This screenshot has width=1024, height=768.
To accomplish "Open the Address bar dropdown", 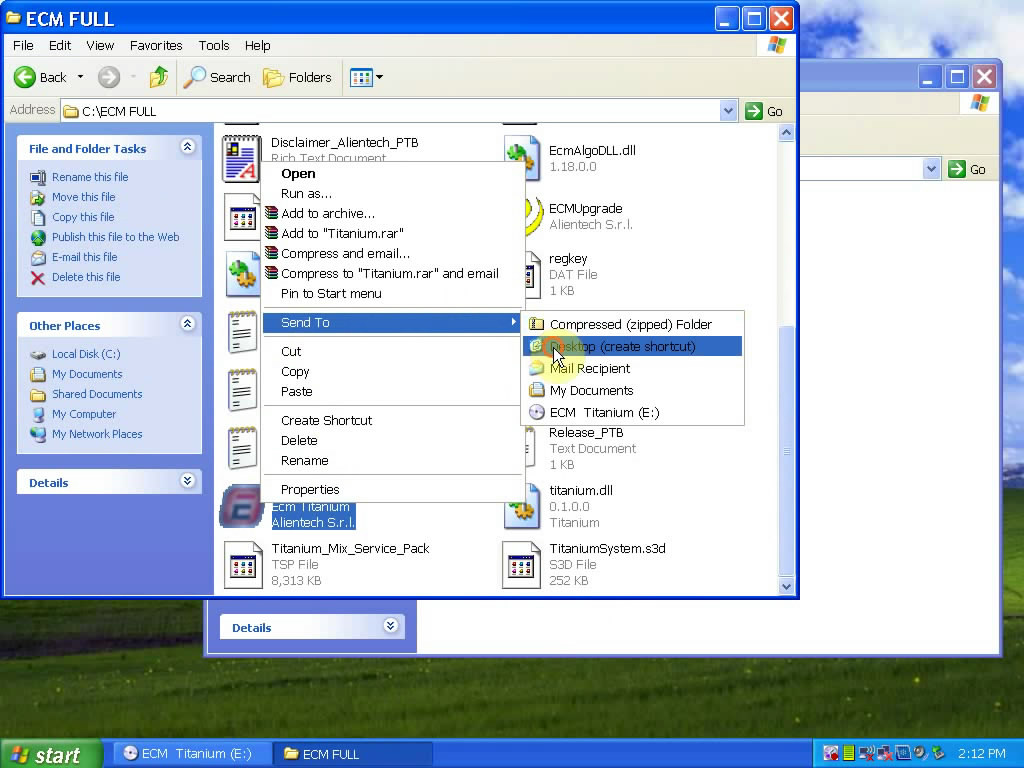I will pos(729,111).
